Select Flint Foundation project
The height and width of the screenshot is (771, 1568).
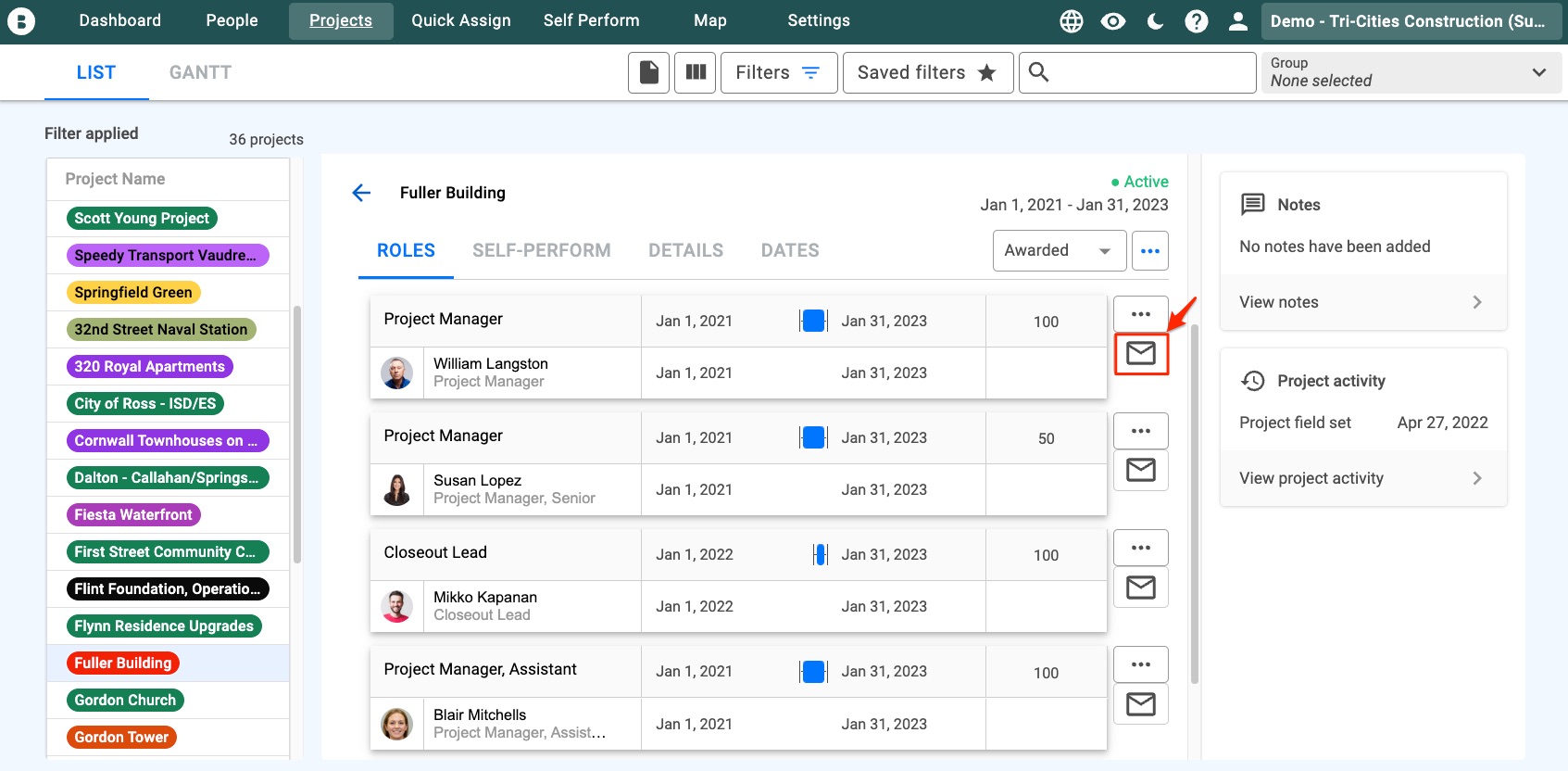coord(168,588)
